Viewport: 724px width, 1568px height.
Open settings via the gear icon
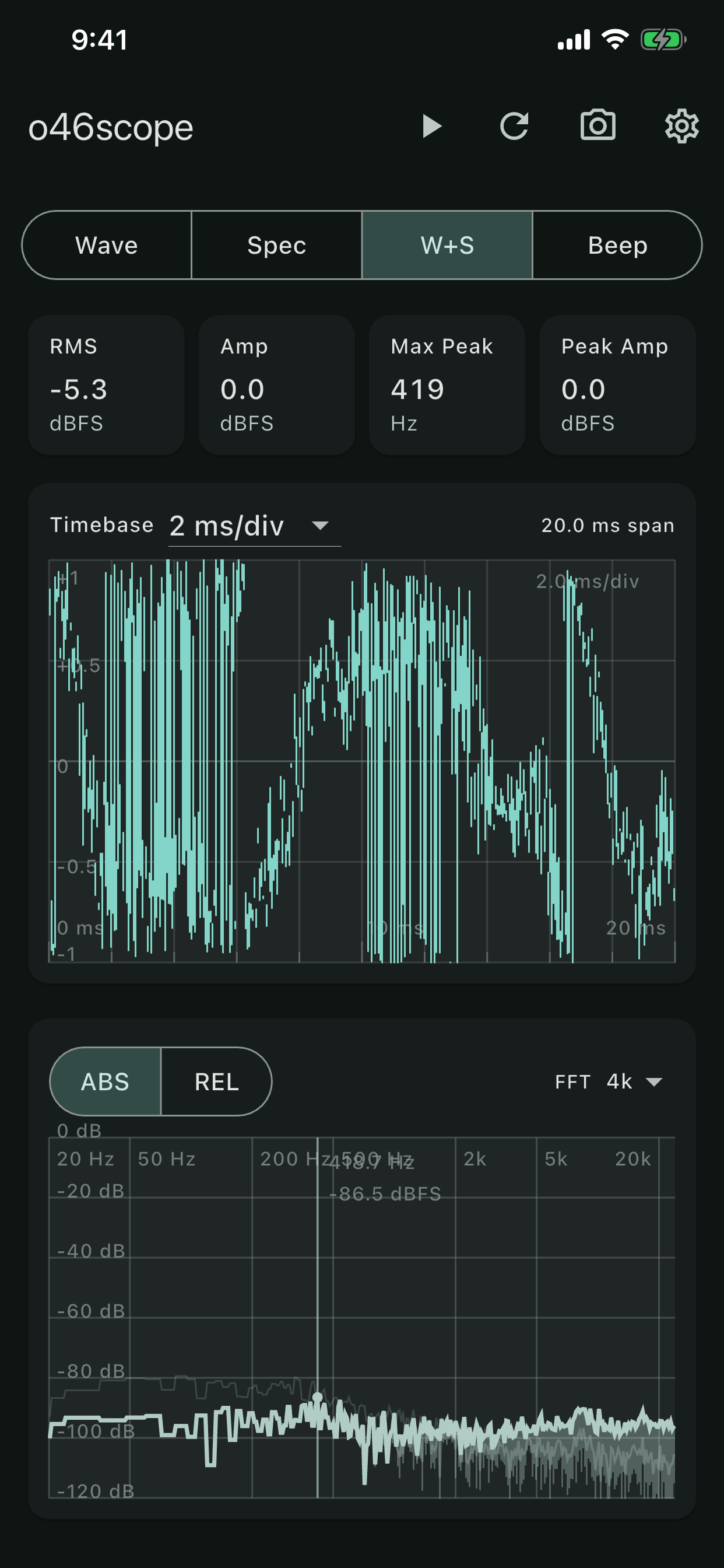click(681, 127)
